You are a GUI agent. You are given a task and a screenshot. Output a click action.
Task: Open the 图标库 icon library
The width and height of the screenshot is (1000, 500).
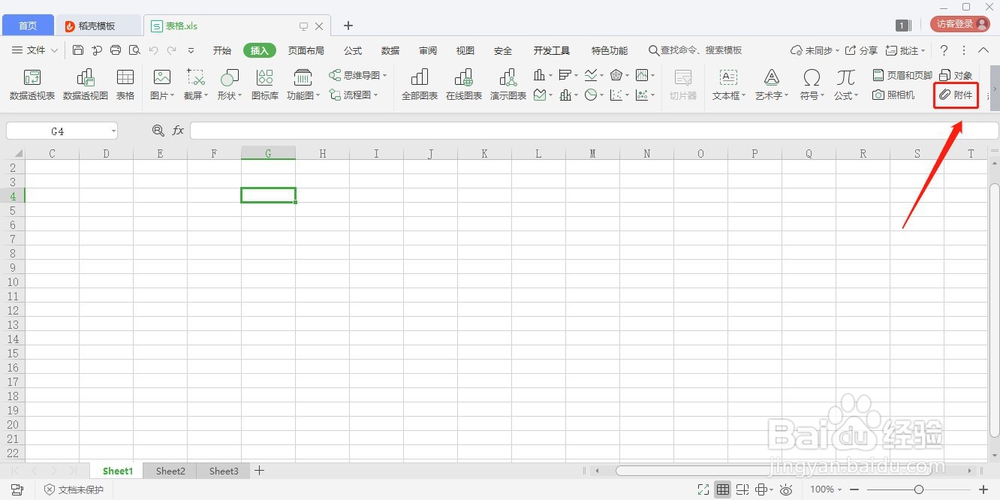265,85
